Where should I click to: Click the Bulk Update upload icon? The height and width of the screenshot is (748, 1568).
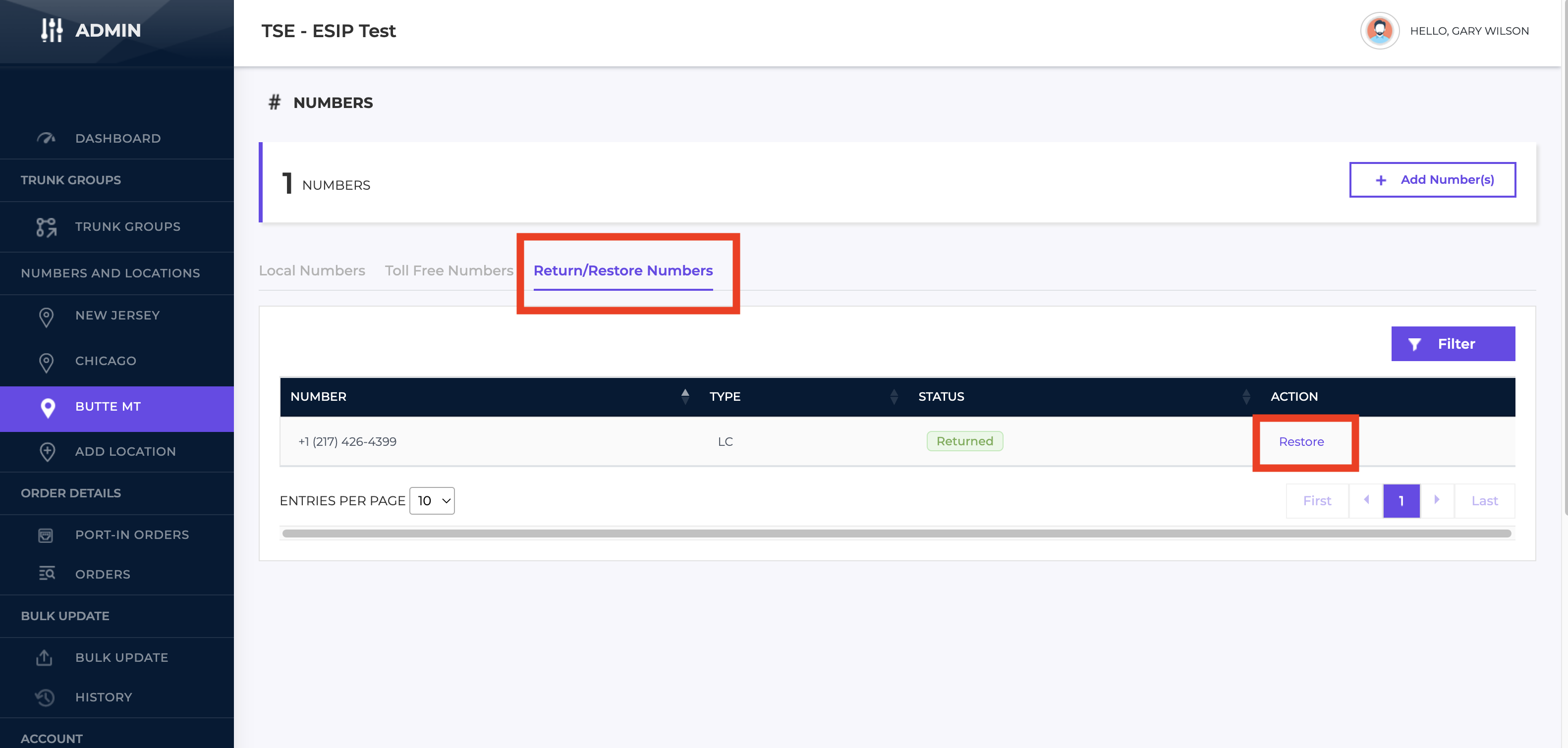(x=45, y=657)
